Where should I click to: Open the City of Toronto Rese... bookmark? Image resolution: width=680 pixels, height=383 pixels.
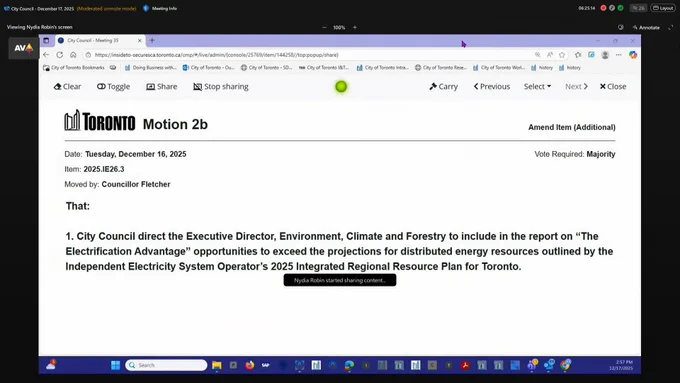441,68
